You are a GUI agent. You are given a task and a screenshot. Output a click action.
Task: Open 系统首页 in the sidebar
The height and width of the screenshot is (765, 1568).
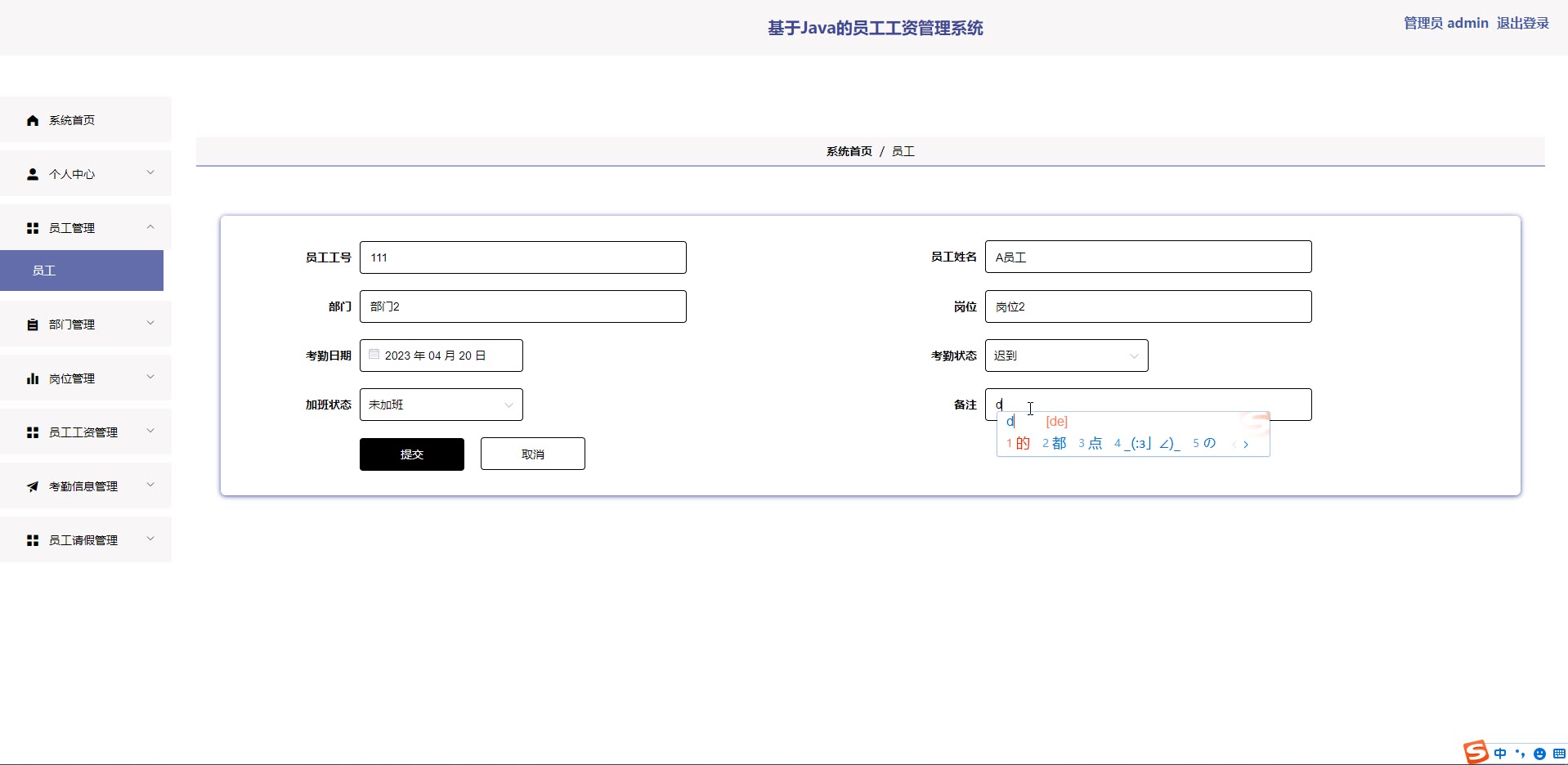(86, 120)
